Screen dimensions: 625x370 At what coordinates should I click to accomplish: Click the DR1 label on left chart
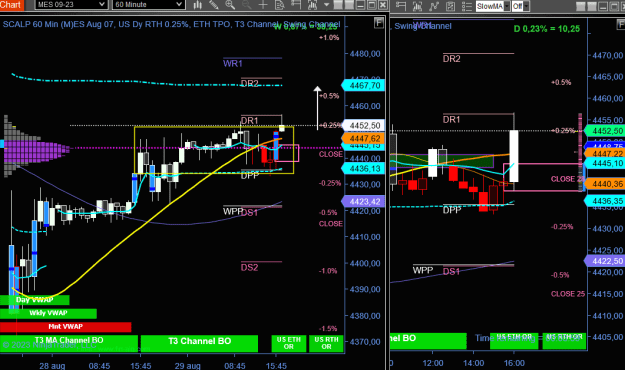250,120
